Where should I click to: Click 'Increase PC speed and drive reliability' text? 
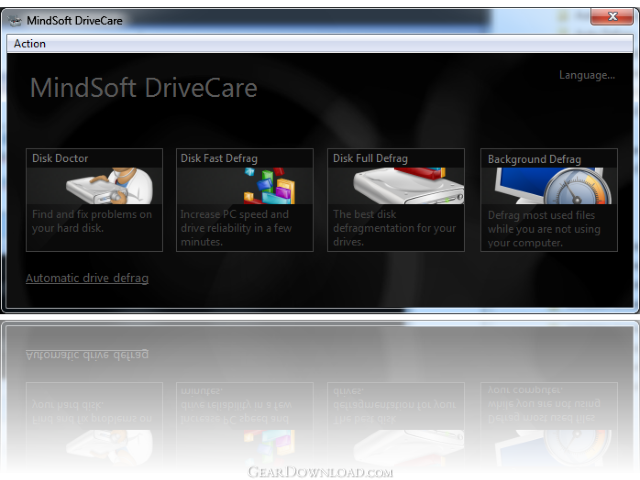236,228
